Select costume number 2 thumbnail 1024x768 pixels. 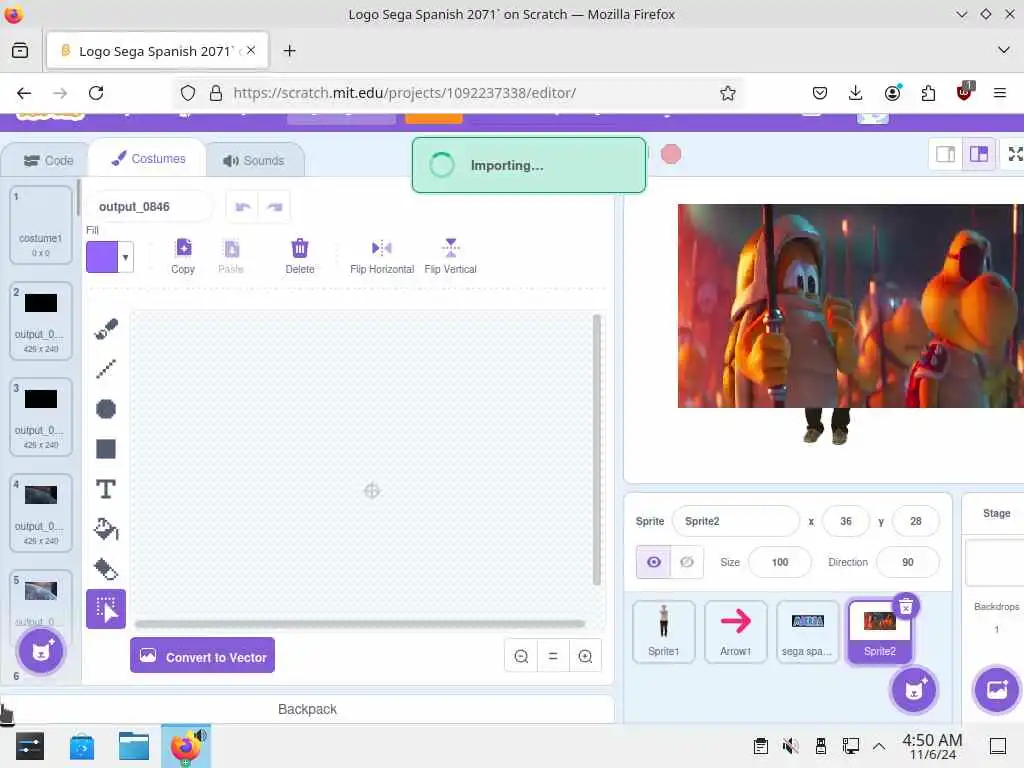coord(40,321)
